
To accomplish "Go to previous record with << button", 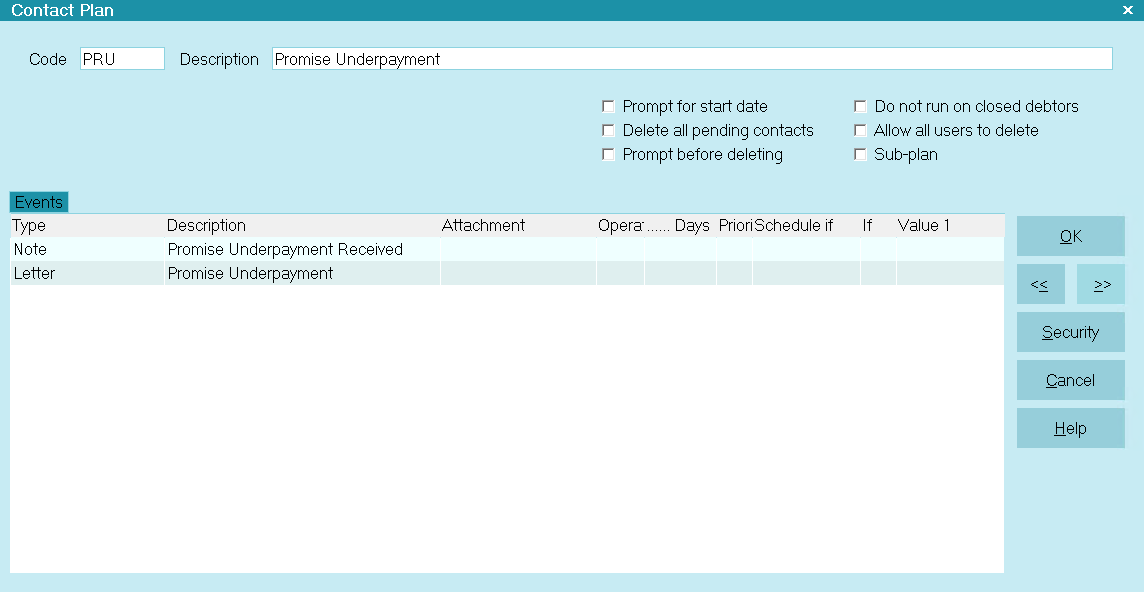I will coord(1040,284).
